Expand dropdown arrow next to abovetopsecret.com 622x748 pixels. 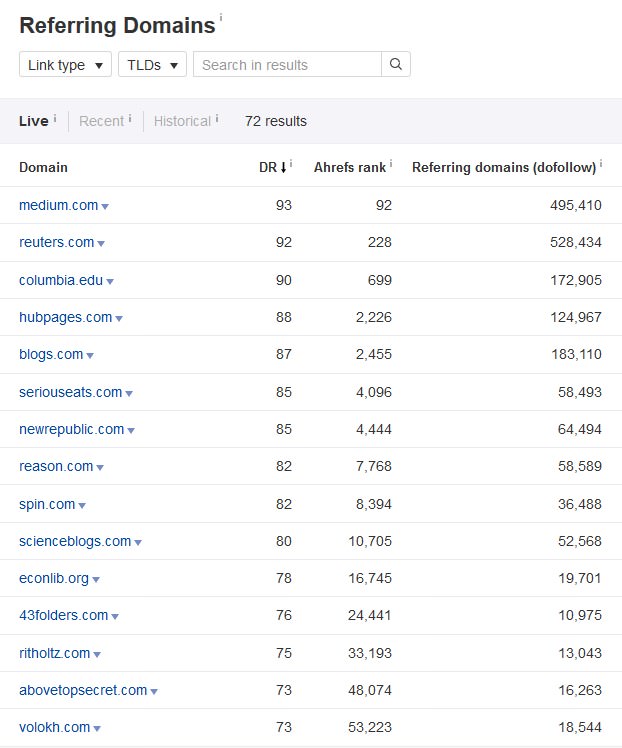coord(154,692)
